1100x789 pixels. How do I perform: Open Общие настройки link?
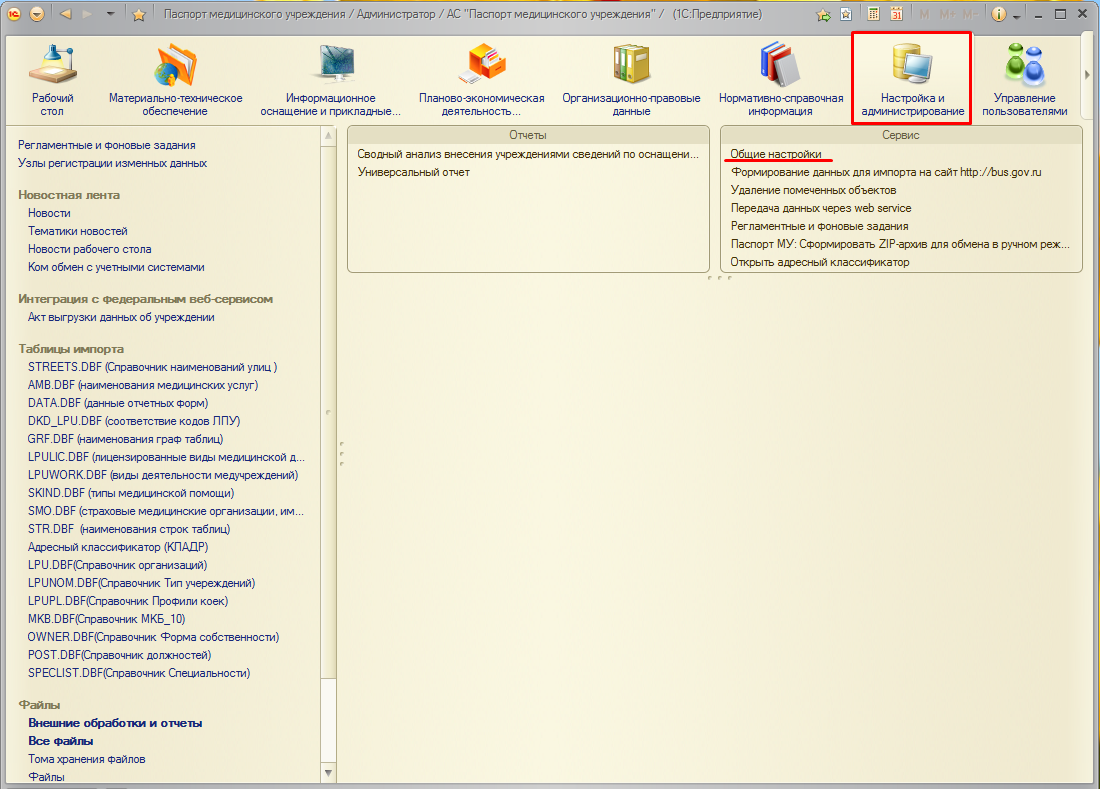776,154
